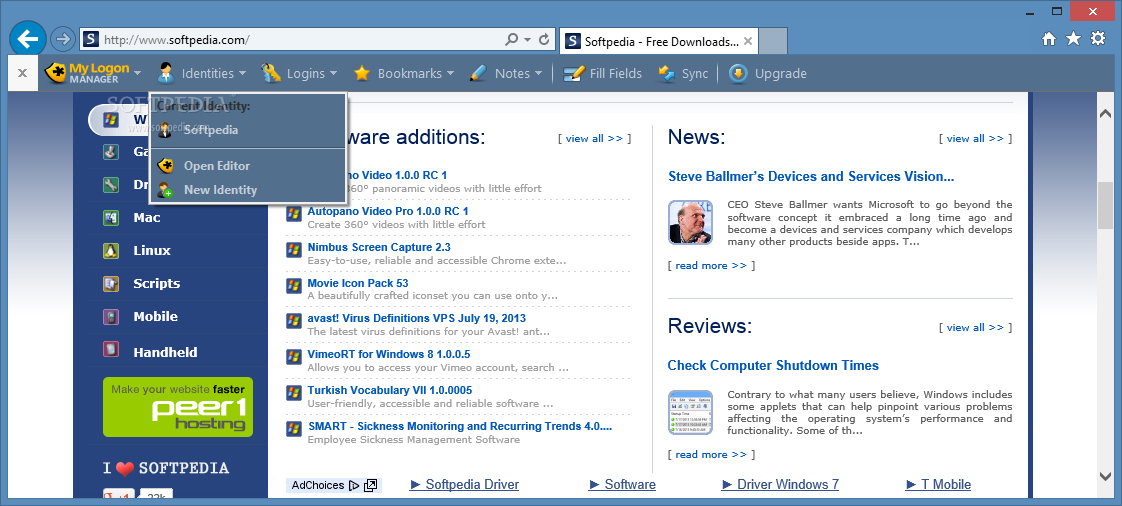Click Fill Fields toolbar button
The width and height of the screenshot is (1122, 506).
[x=603, y=73]
